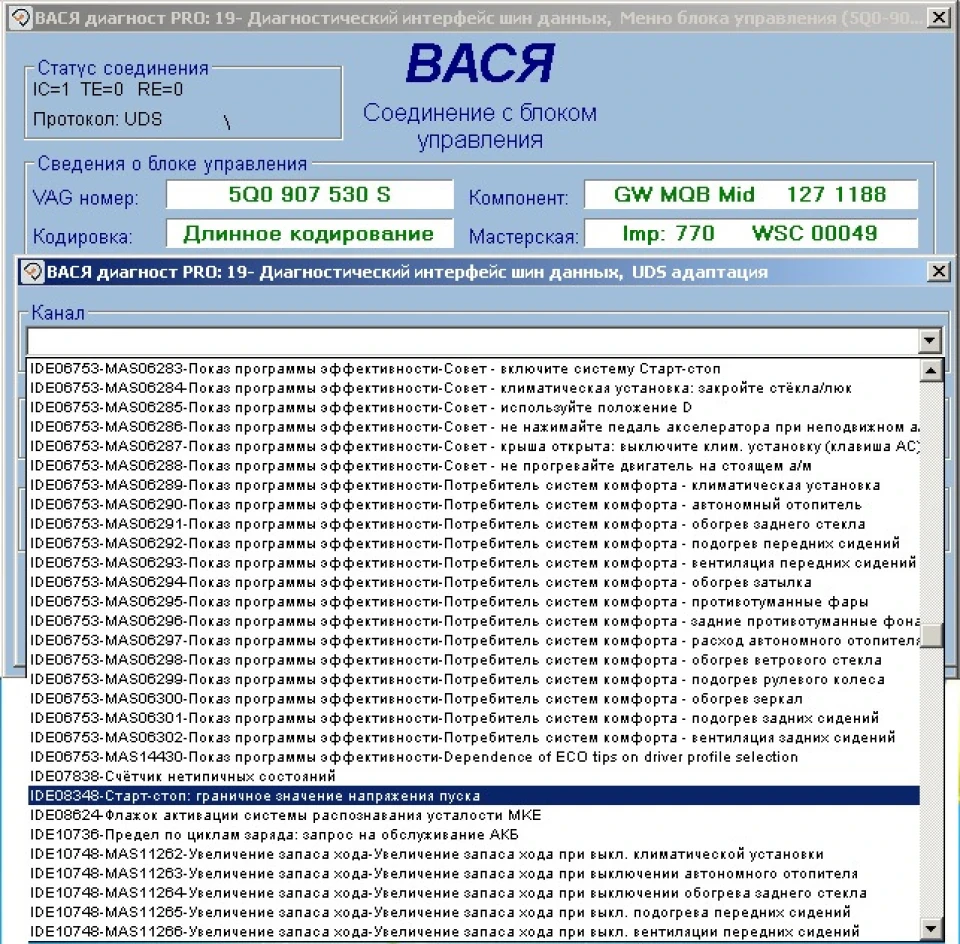Click the list scrollbar up arrow
960x944 pixels.
[x=931, y=370]
